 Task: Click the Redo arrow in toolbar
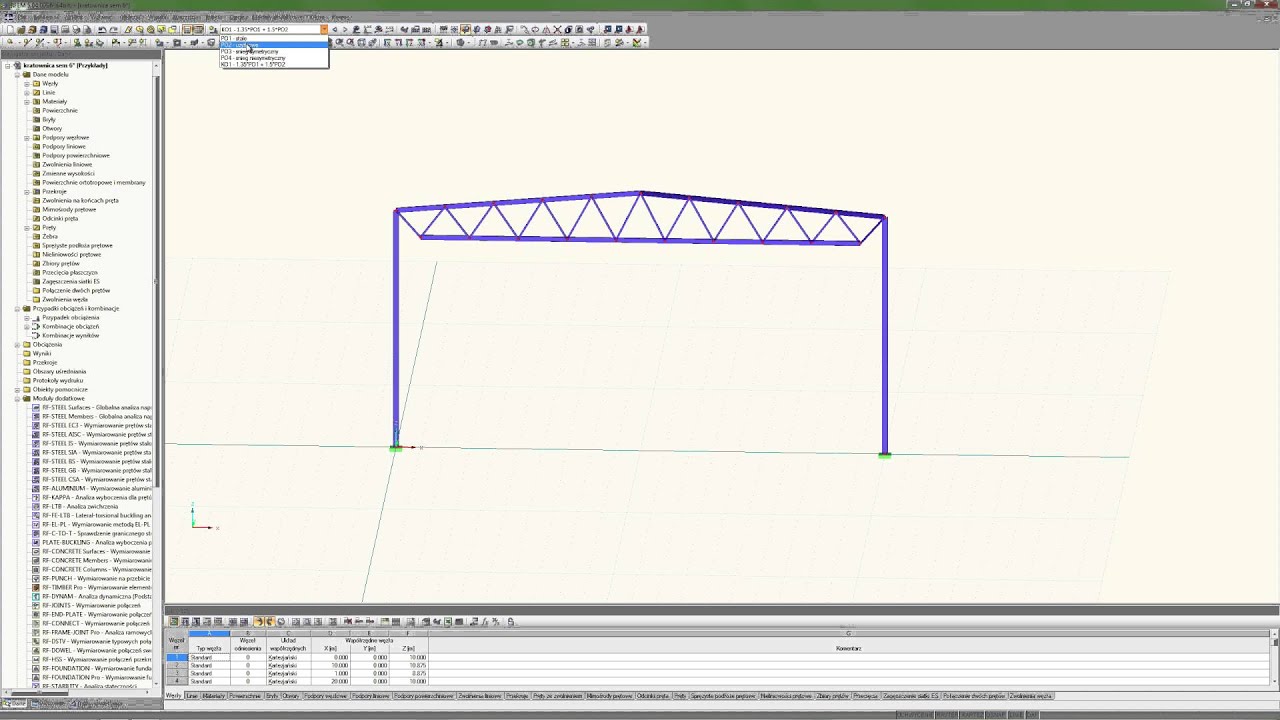[x=112, y=29]
